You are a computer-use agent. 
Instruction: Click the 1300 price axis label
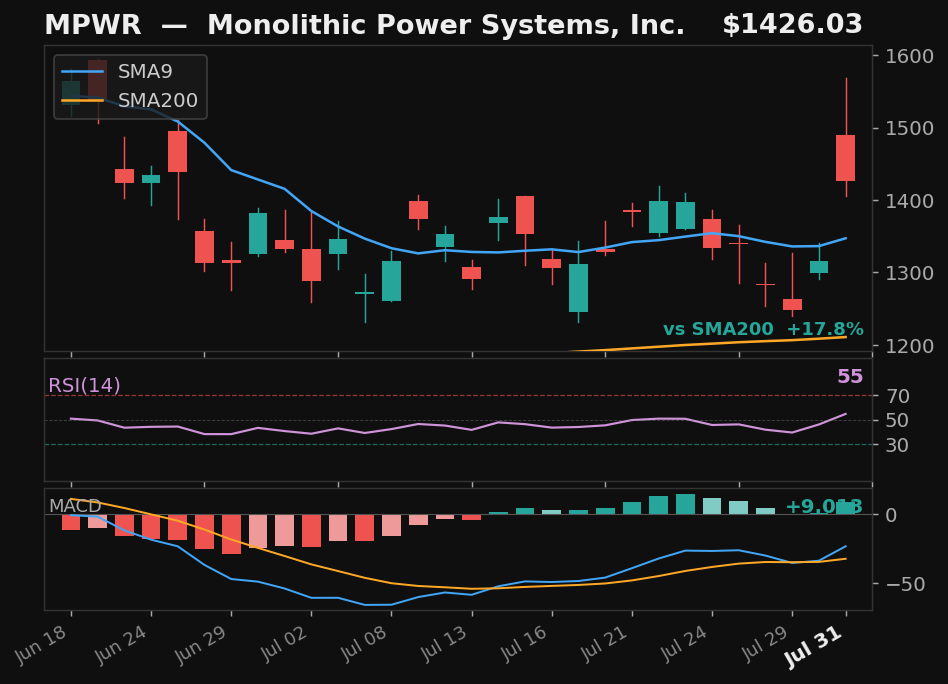pyautogui.click(x=909, y=273)
